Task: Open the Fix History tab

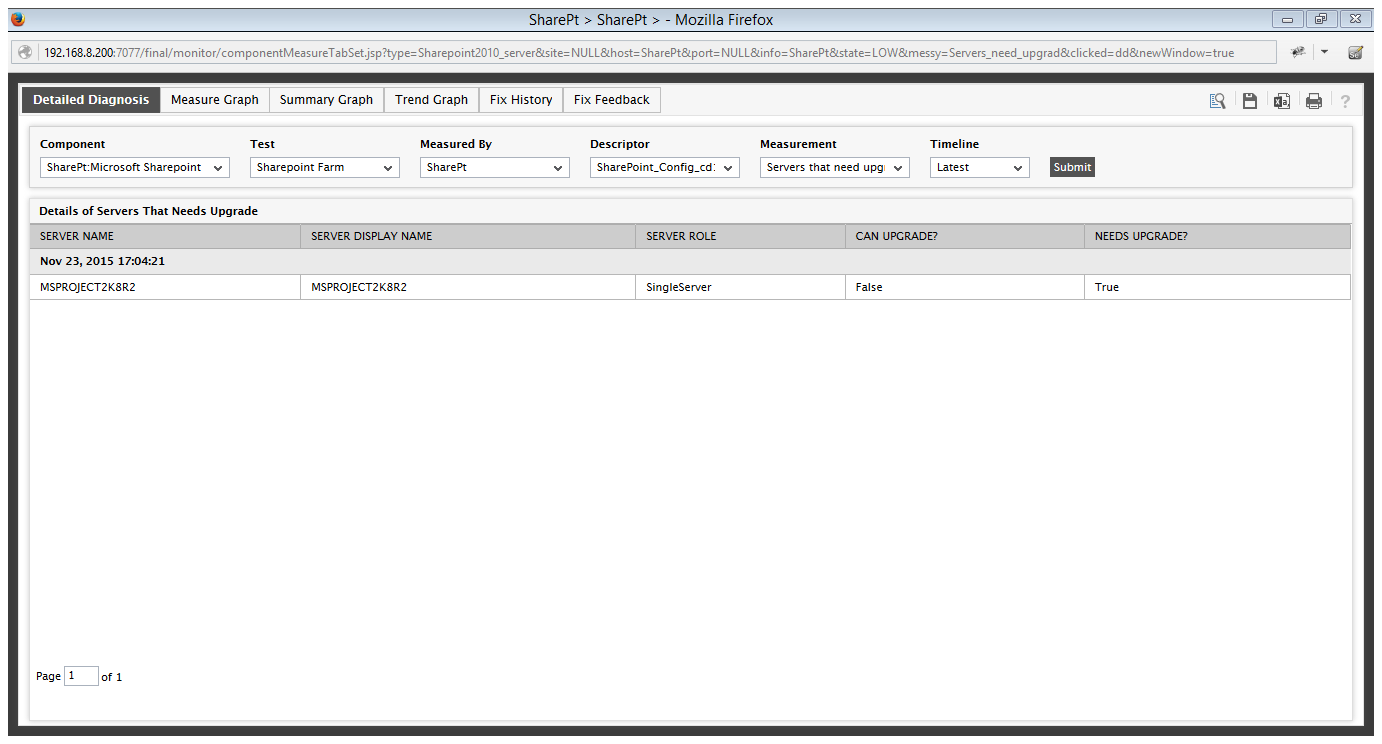Action: [x=521, y=100]
